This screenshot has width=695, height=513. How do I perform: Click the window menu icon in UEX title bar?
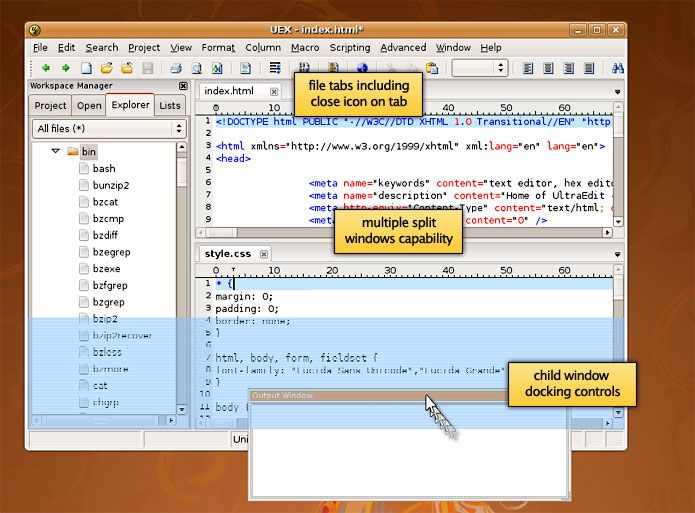pos(35,30)
